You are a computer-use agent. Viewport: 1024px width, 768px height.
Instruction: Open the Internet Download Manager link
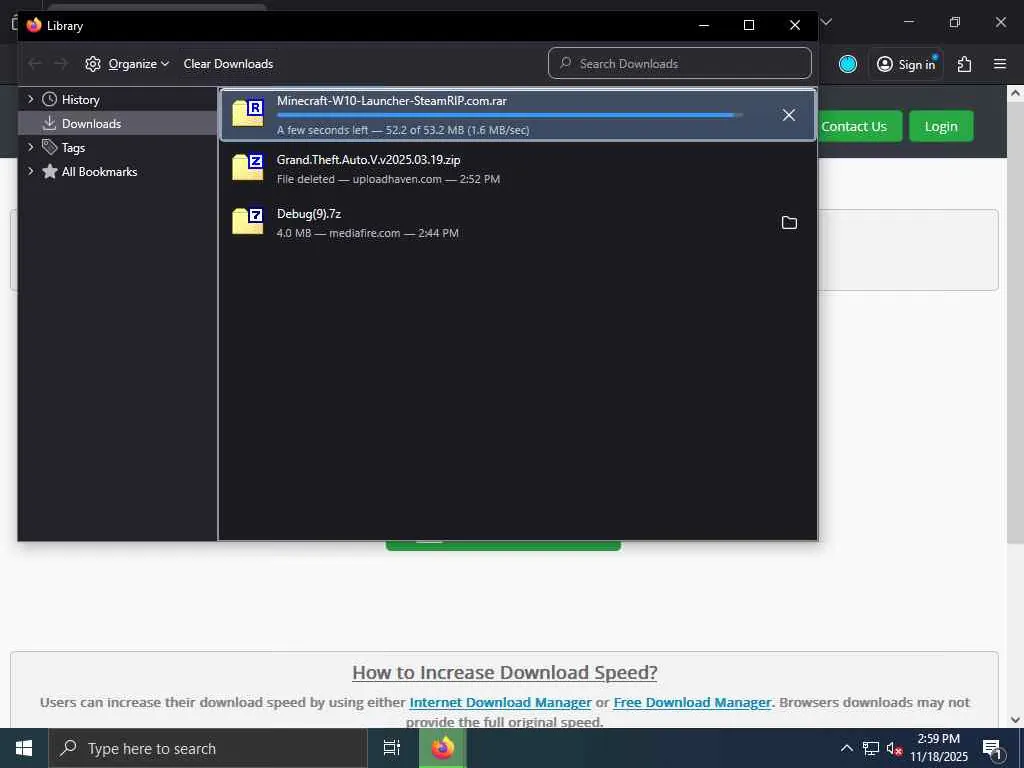[x=500, y=702]
